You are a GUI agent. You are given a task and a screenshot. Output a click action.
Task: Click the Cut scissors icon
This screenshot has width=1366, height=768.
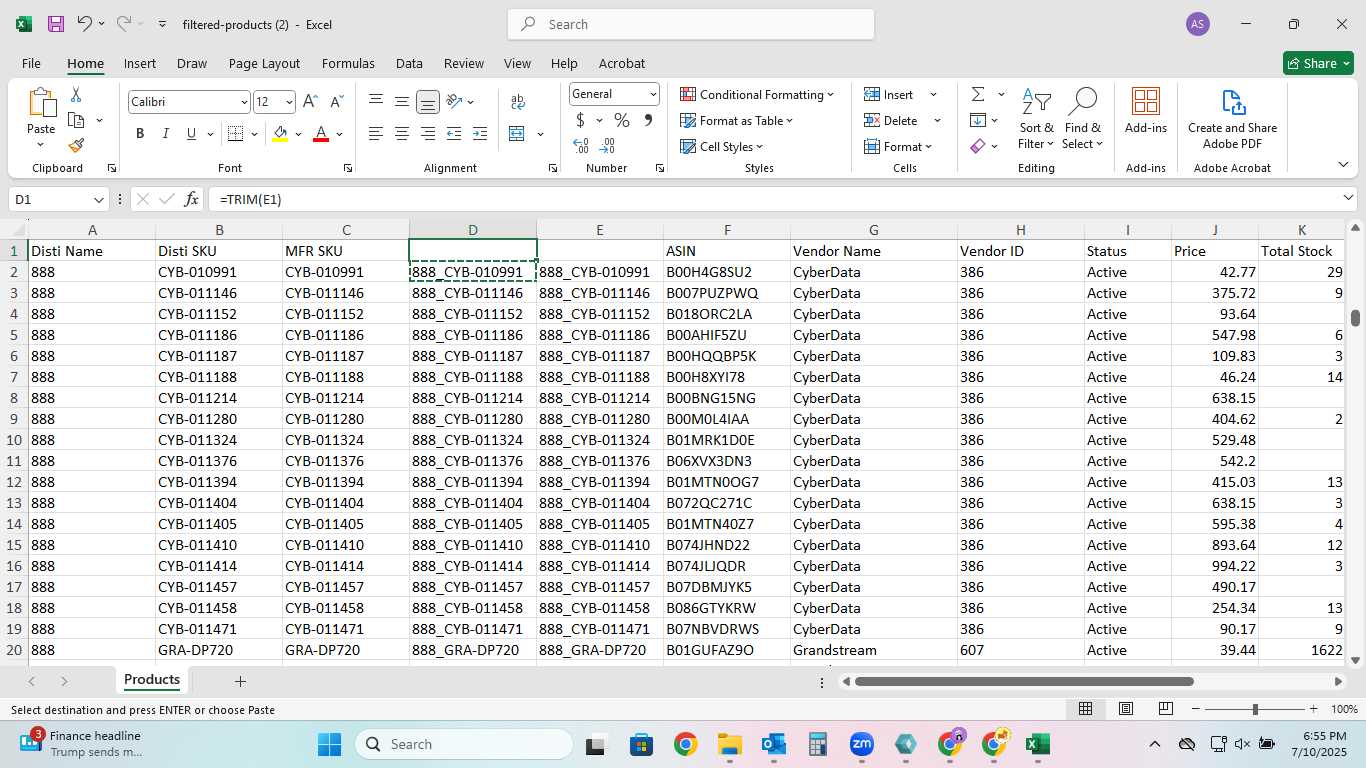click(x=76, y=95)
